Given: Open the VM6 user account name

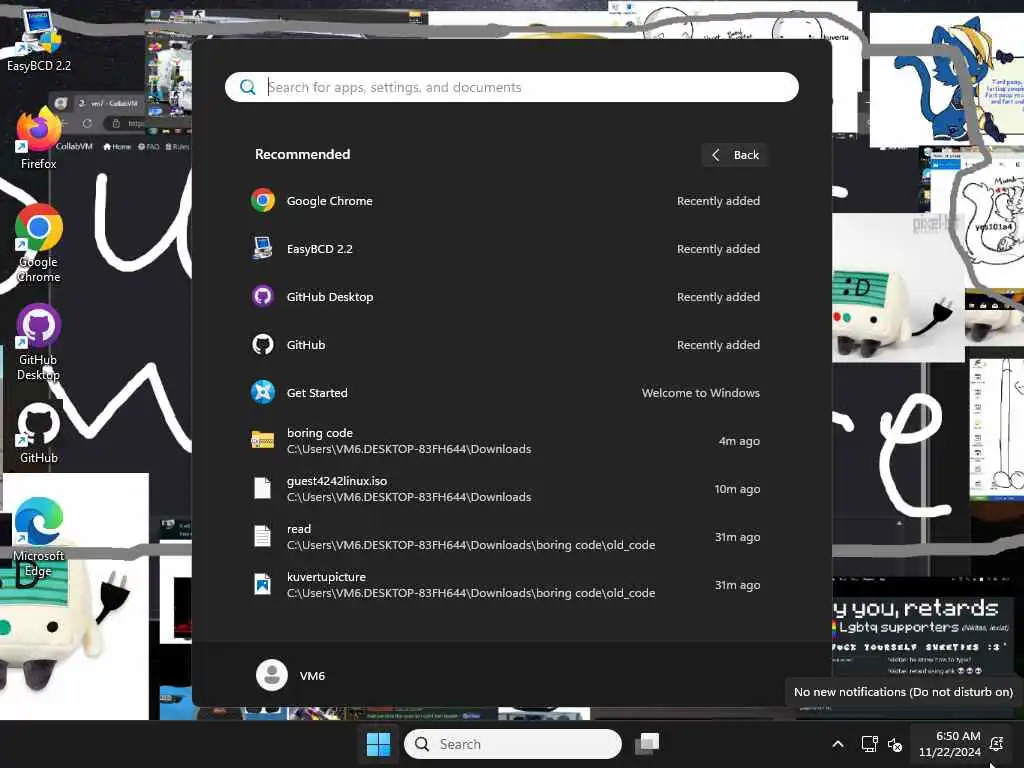Looking at the screenshot, I should (x=312, y=676).
